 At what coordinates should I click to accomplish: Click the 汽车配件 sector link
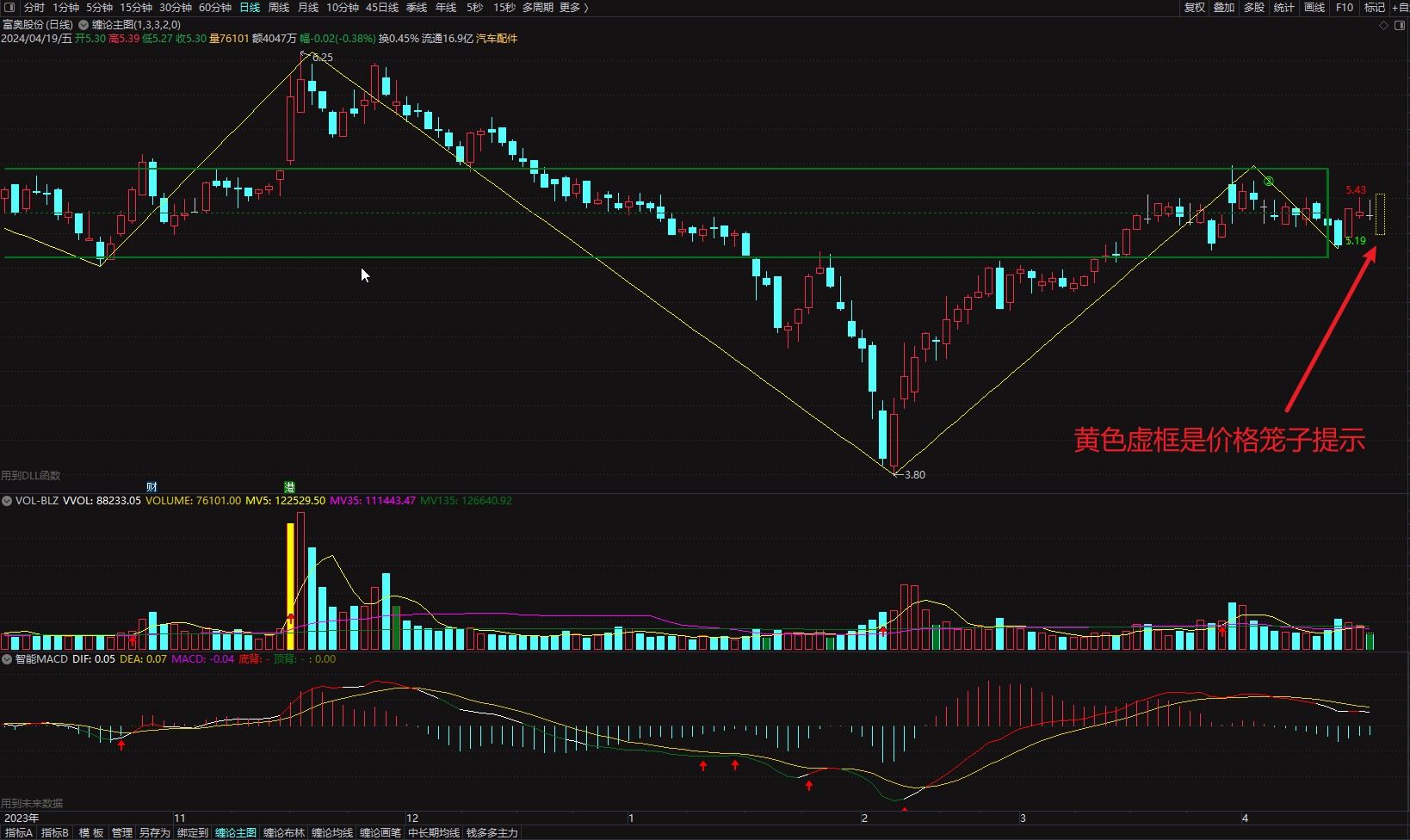pyautogui.click(x=497, y=39)
